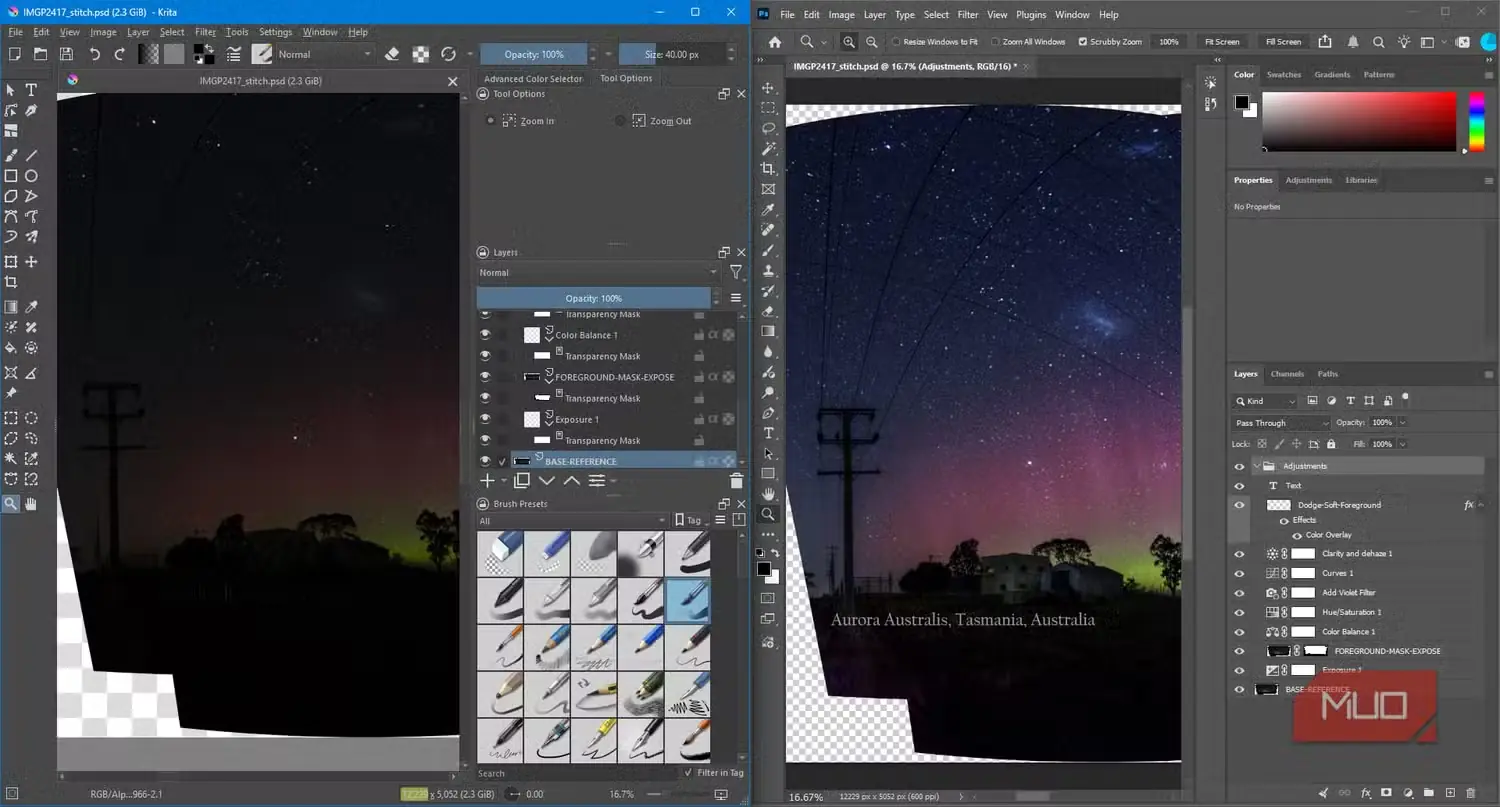
Task: Click the Search field under Krita Brush Presets
Action: (x=577, y=773)
